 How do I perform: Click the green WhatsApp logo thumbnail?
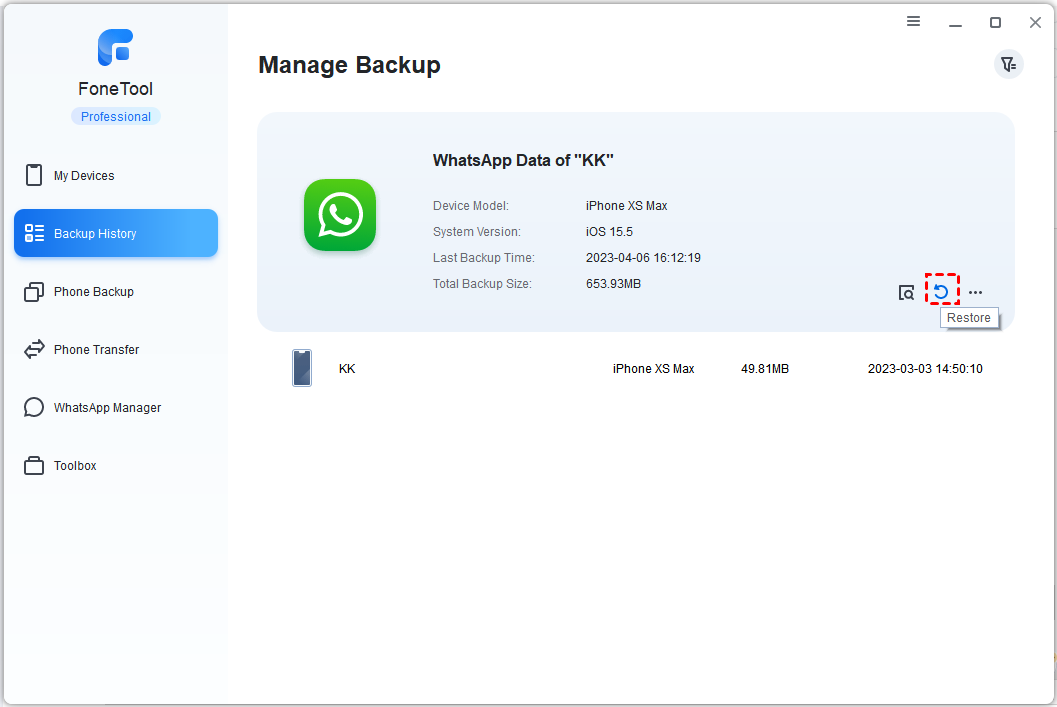coord(340,215)
